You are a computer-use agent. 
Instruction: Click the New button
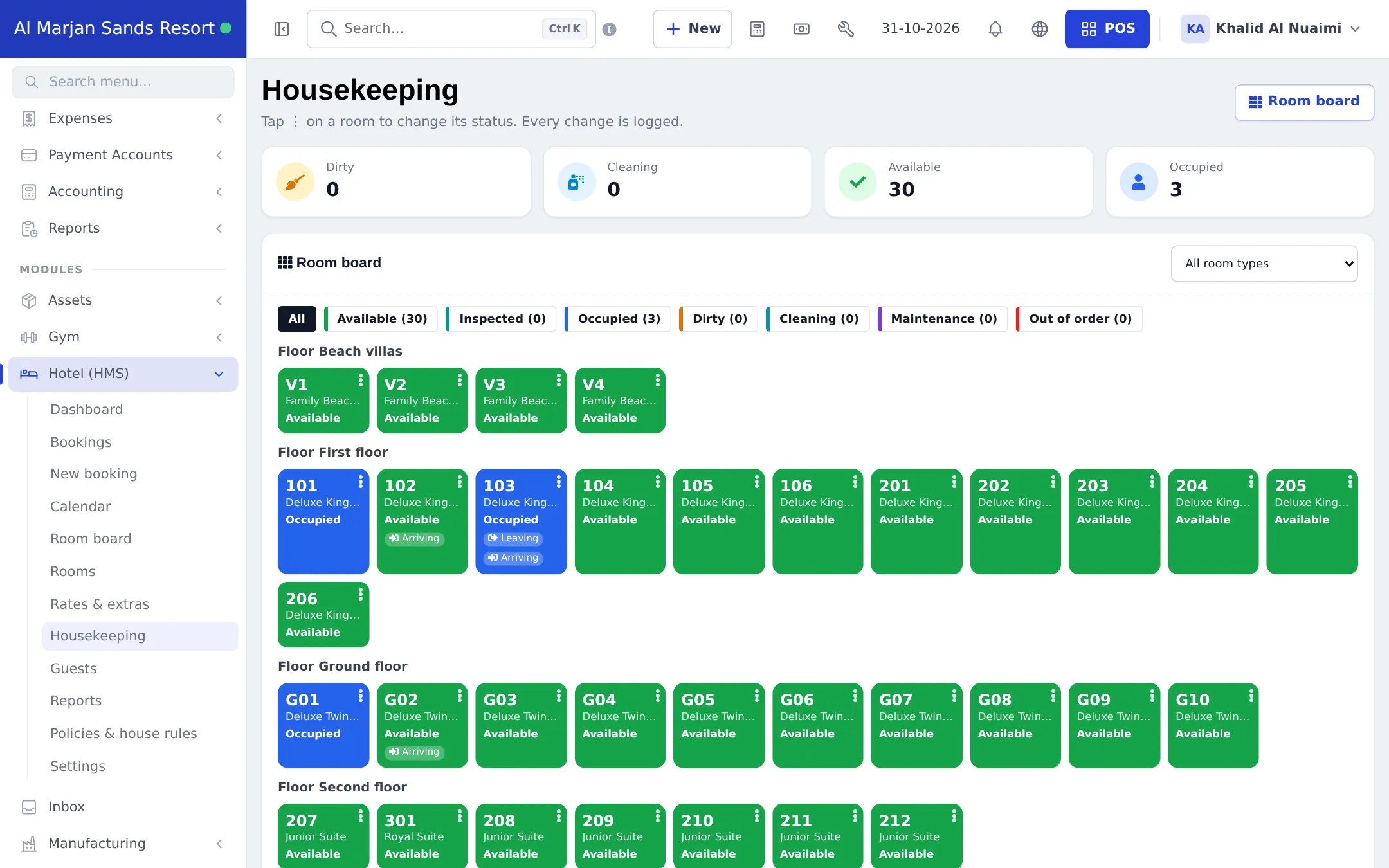coord(693,29)
